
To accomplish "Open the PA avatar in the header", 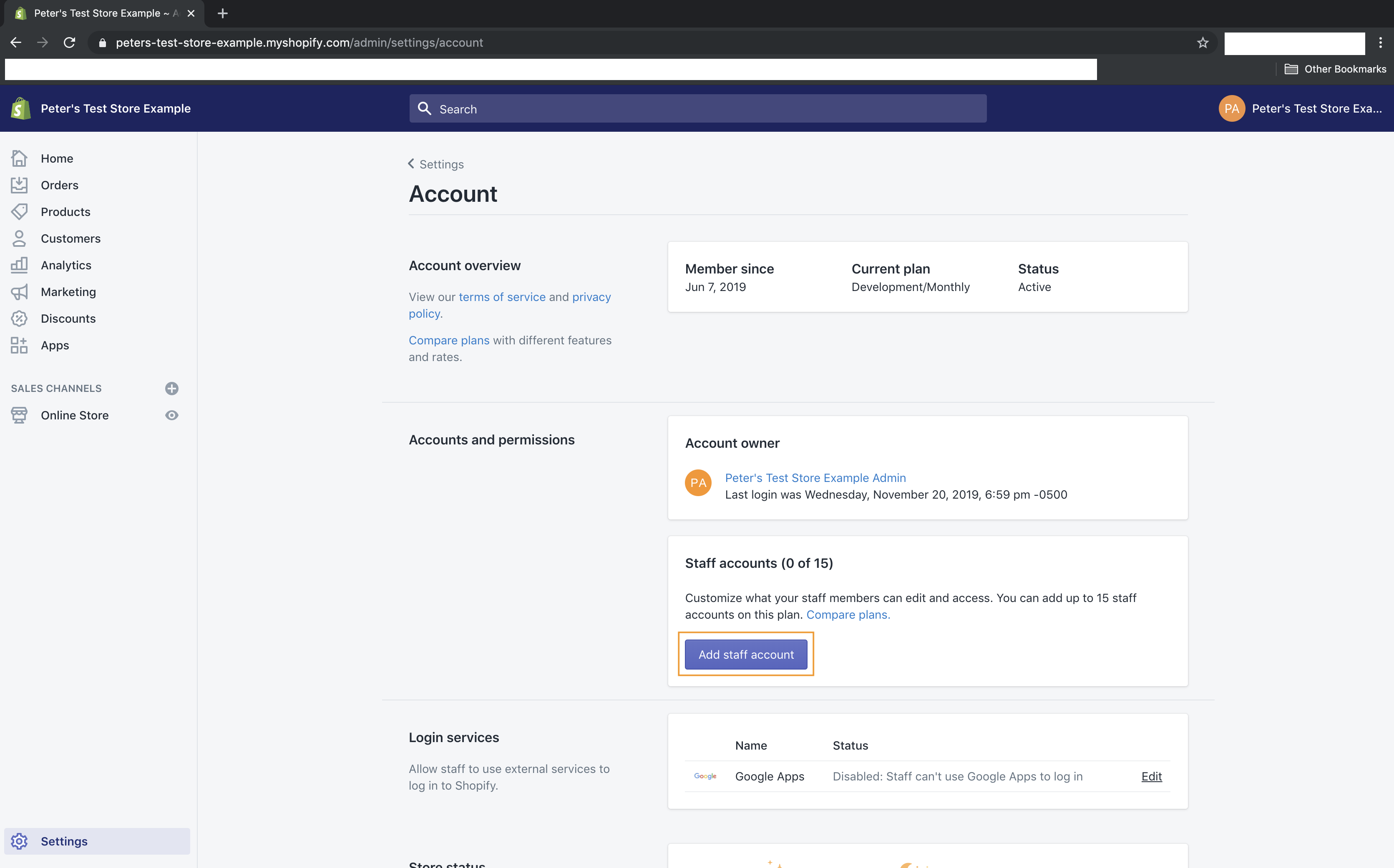I will point(1231,108).
